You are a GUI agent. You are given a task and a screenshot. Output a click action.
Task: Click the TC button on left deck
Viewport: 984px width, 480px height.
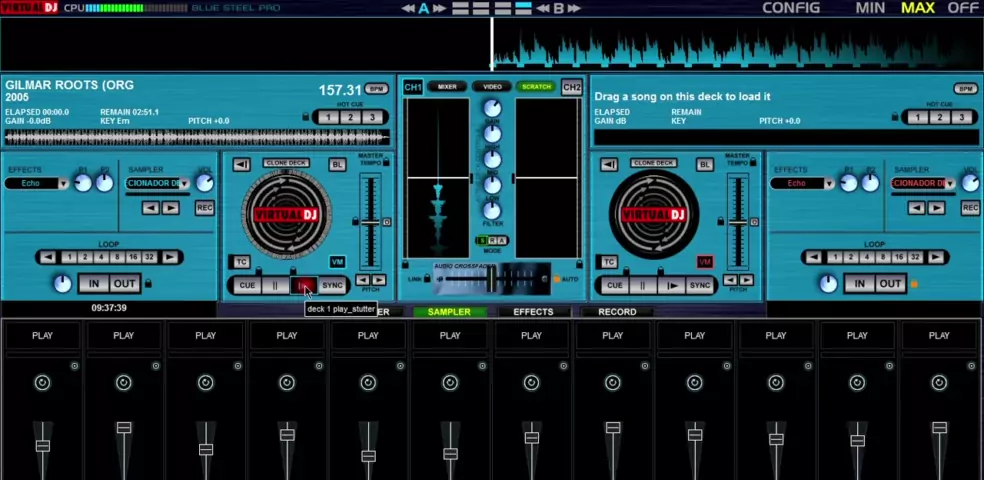click(241, 262)
